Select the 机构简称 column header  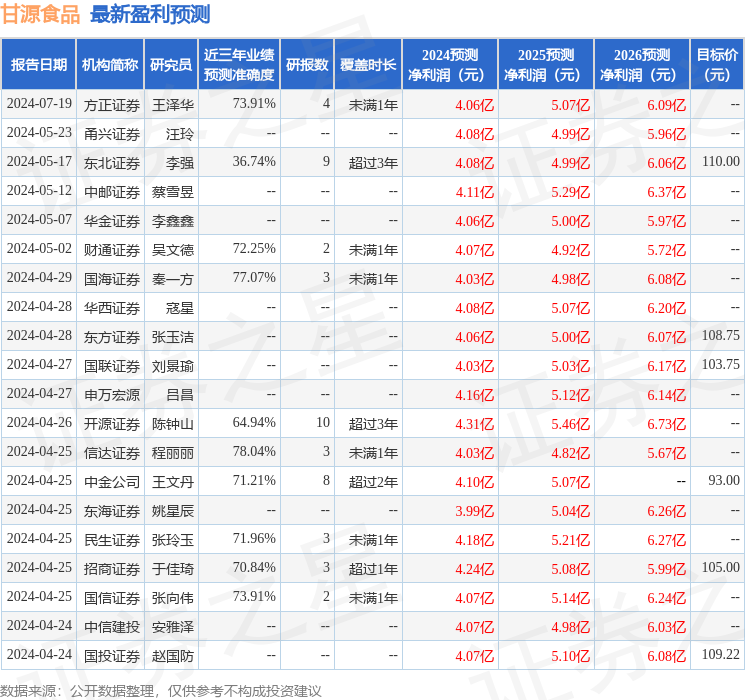click(110, 65)
